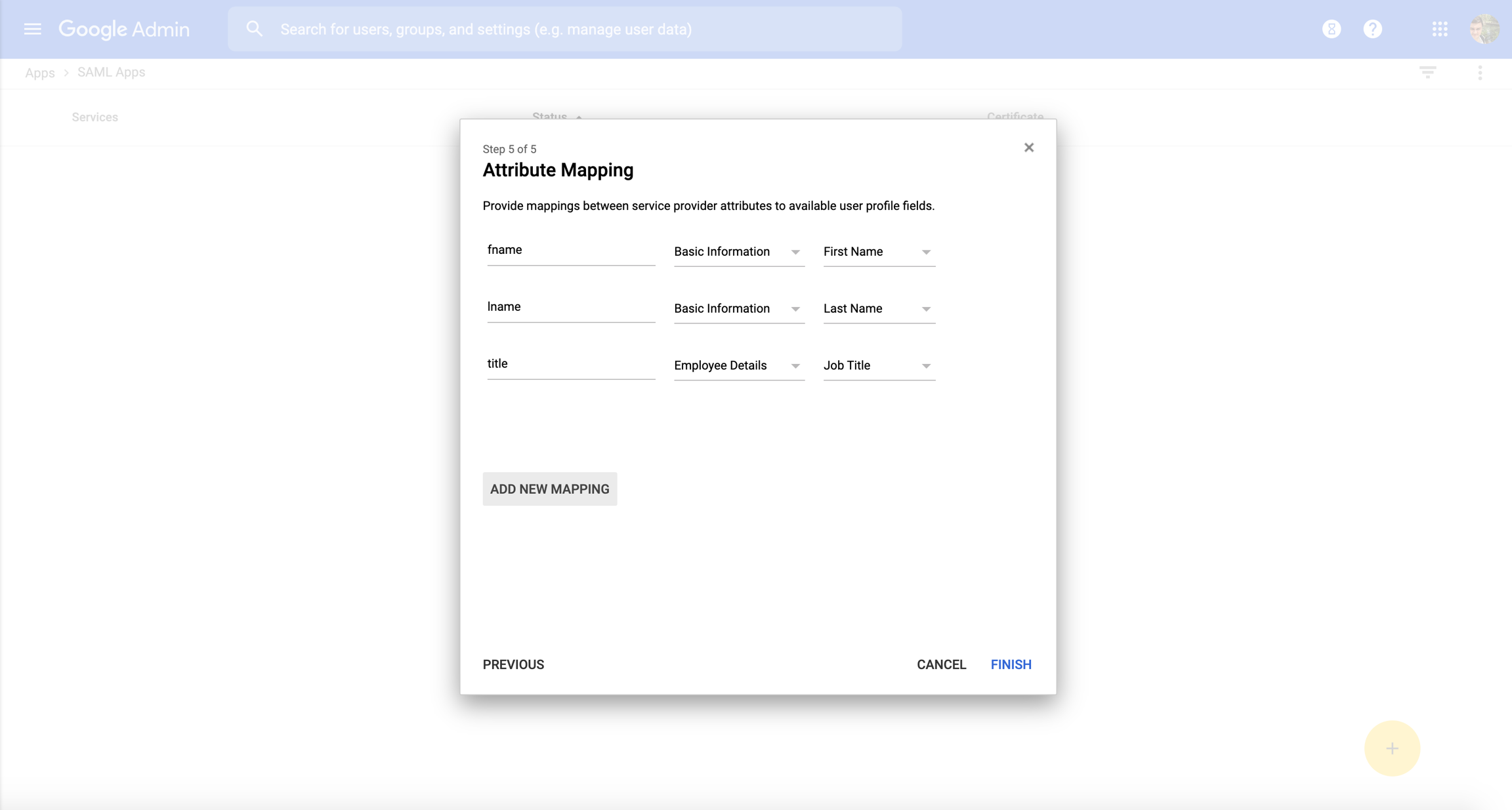The image size is (1512, 810).
Task: Open the Last Name field dropdown
Action: click(x=878, y=309)
